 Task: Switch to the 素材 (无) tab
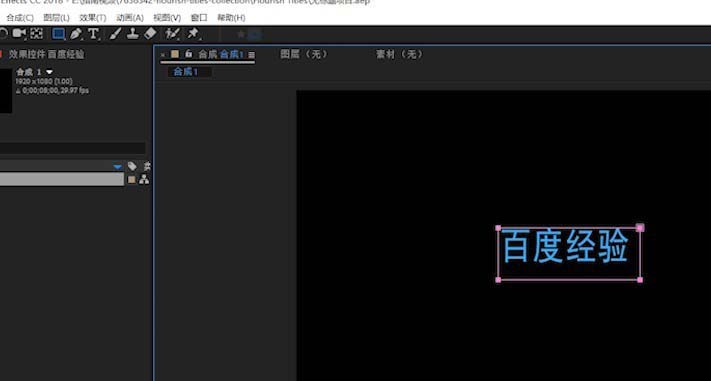399,54
